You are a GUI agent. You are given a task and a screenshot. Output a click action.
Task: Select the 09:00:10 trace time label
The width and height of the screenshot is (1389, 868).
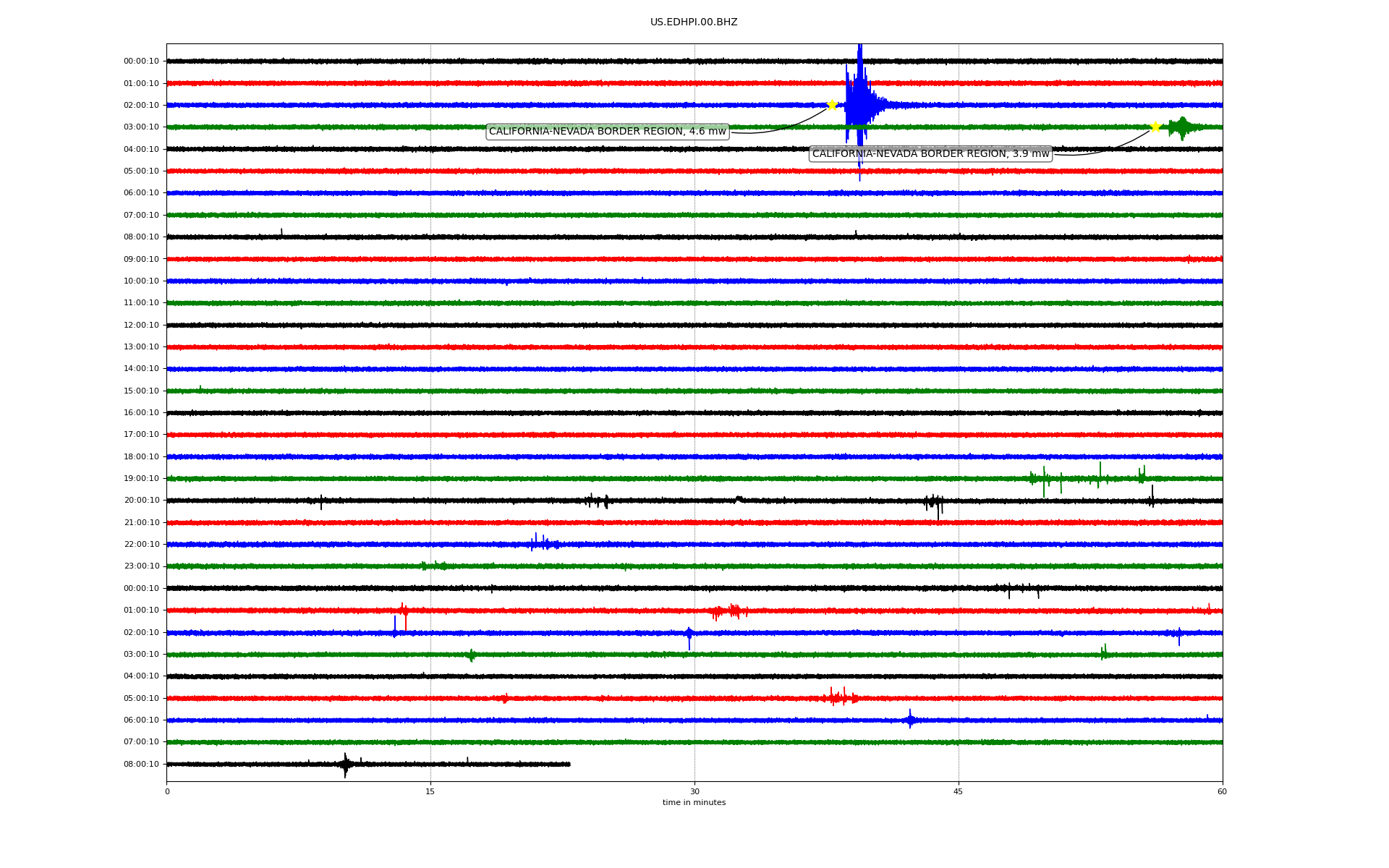coord(141,259)
